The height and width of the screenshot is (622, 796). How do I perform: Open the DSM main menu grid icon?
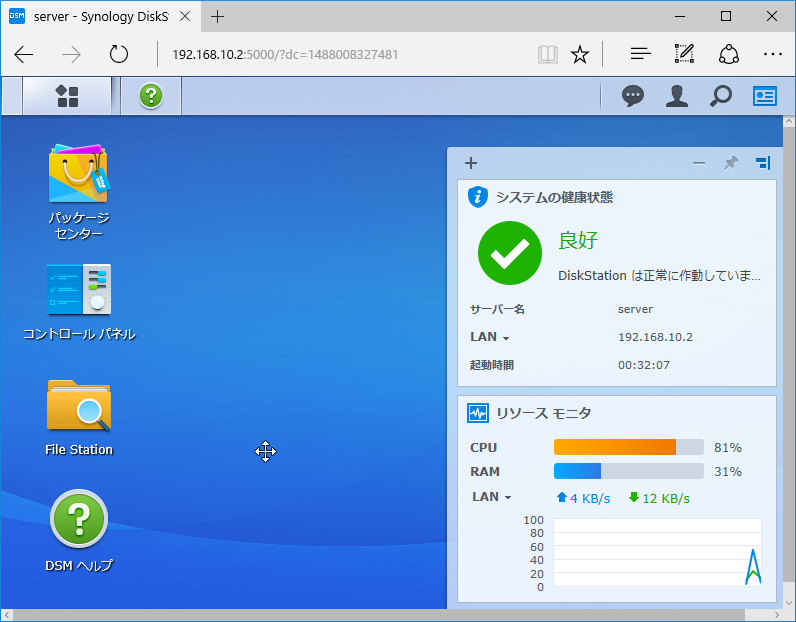67,96
